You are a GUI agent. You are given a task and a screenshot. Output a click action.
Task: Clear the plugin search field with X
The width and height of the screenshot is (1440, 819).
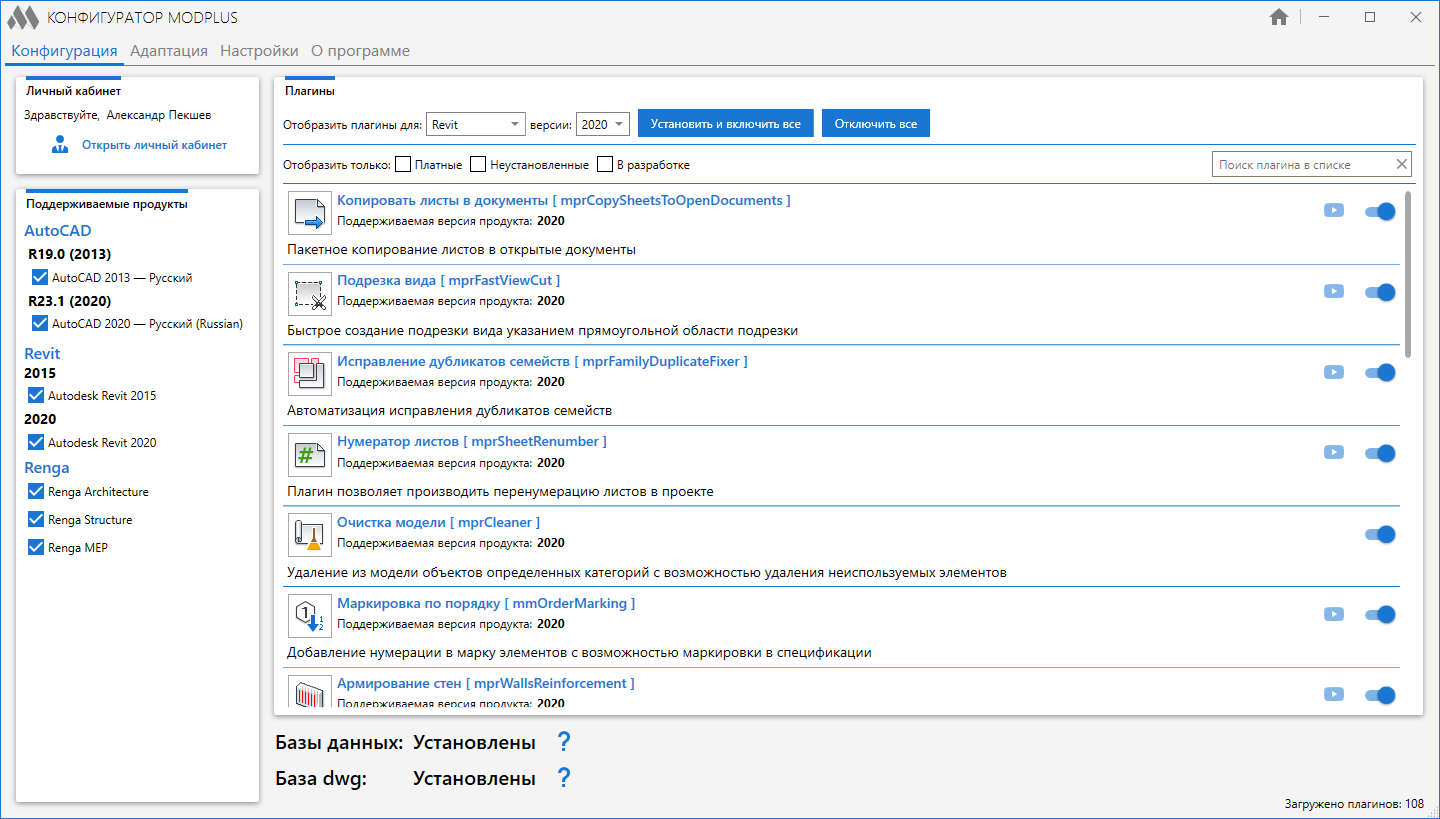click(1401, 164)
